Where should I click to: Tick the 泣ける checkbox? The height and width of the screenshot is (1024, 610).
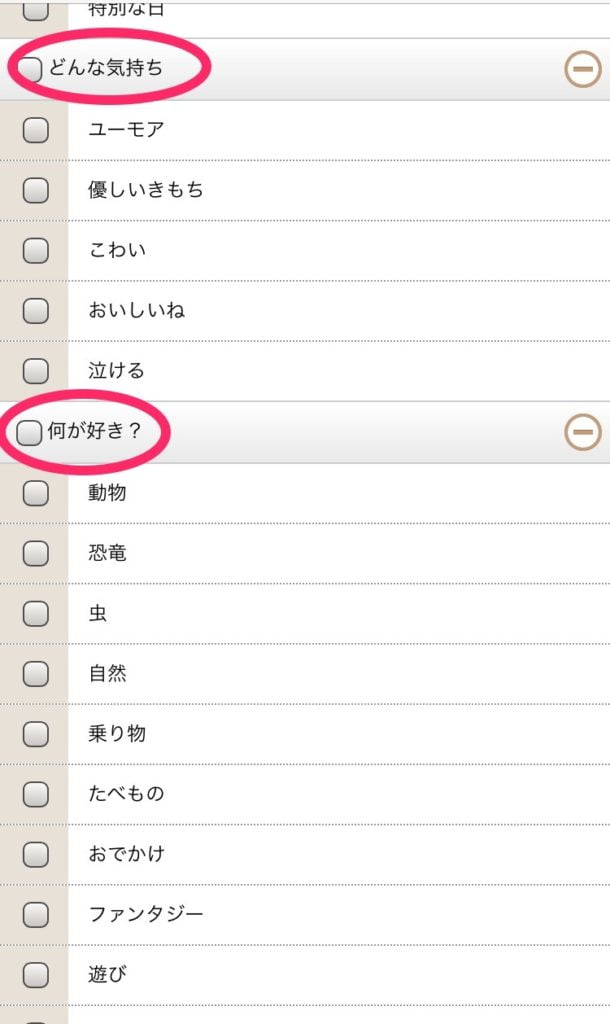(35, 370)
